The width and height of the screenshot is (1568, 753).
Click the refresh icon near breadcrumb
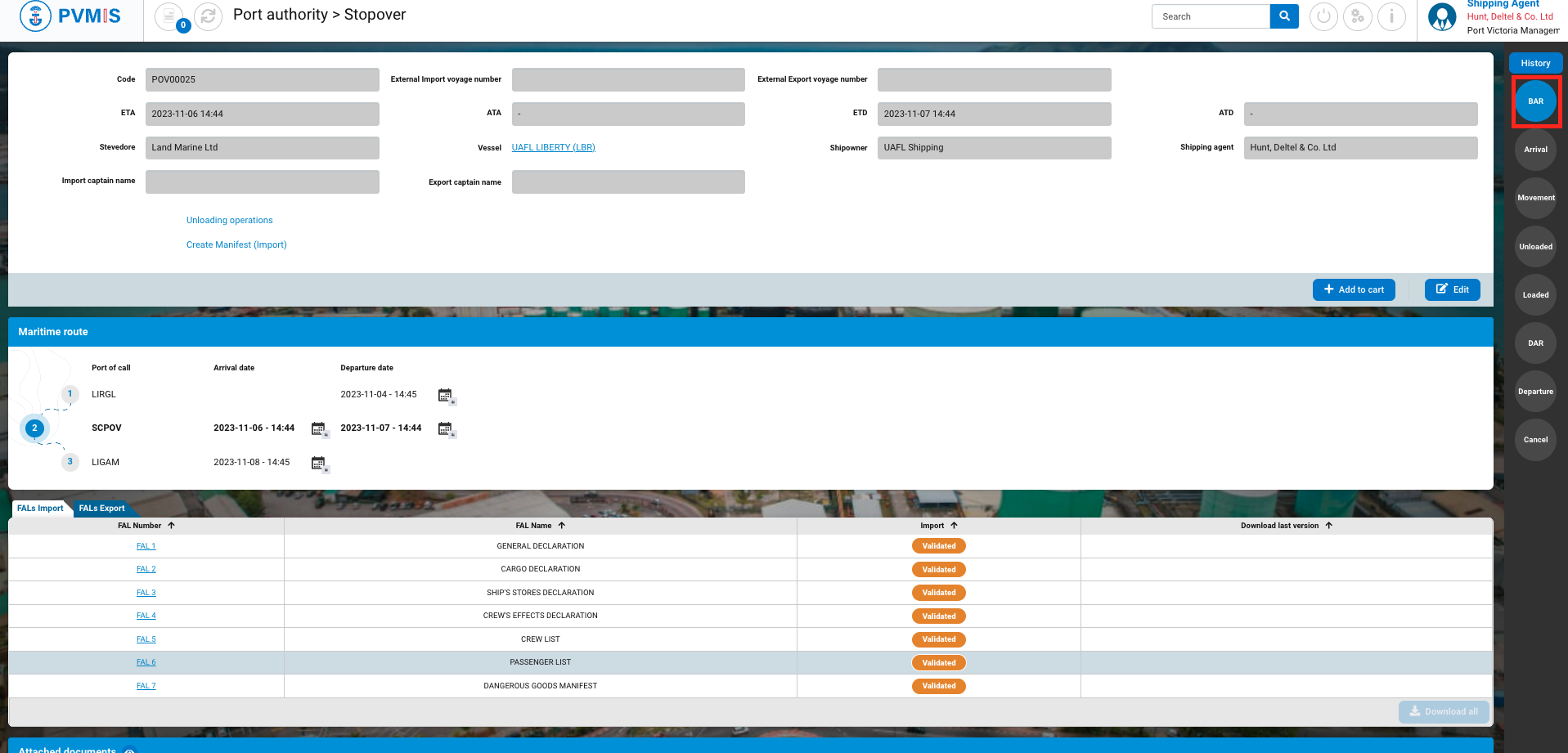click(x=208, y=16)
